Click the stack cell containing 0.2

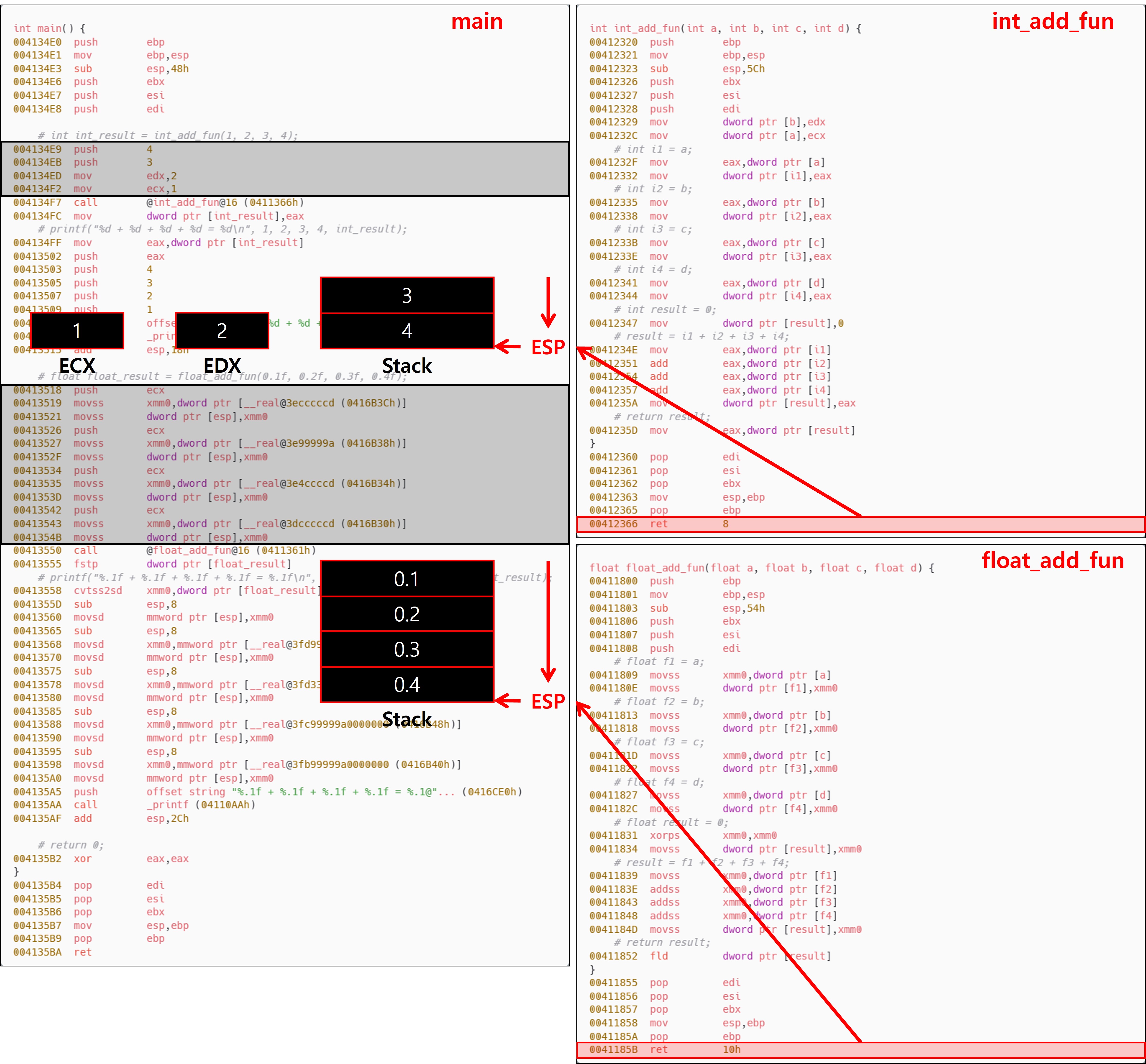[407, 614]
